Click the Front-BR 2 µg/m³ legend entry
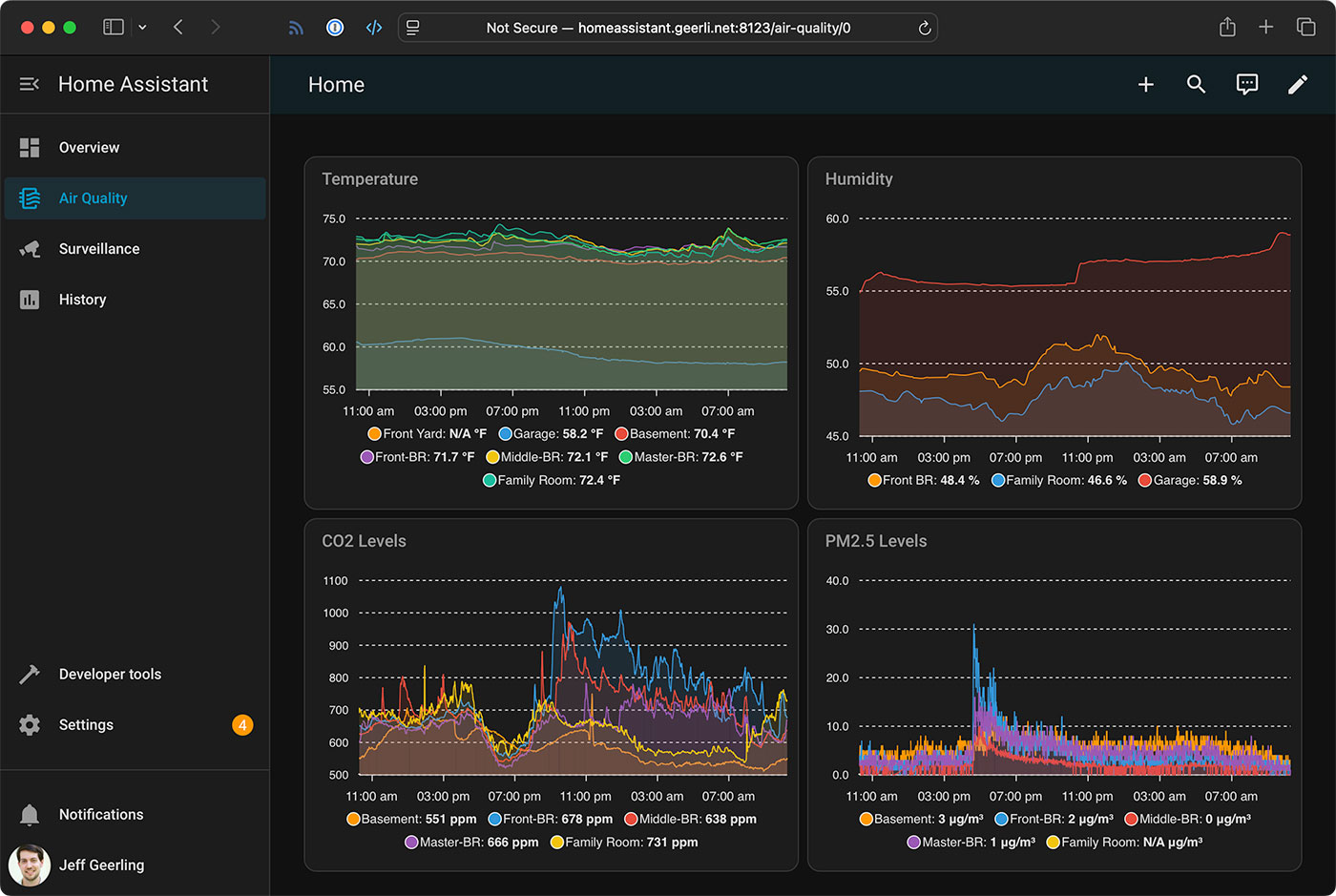This screenshot has height=896, width=1336. click(1054, 819)
